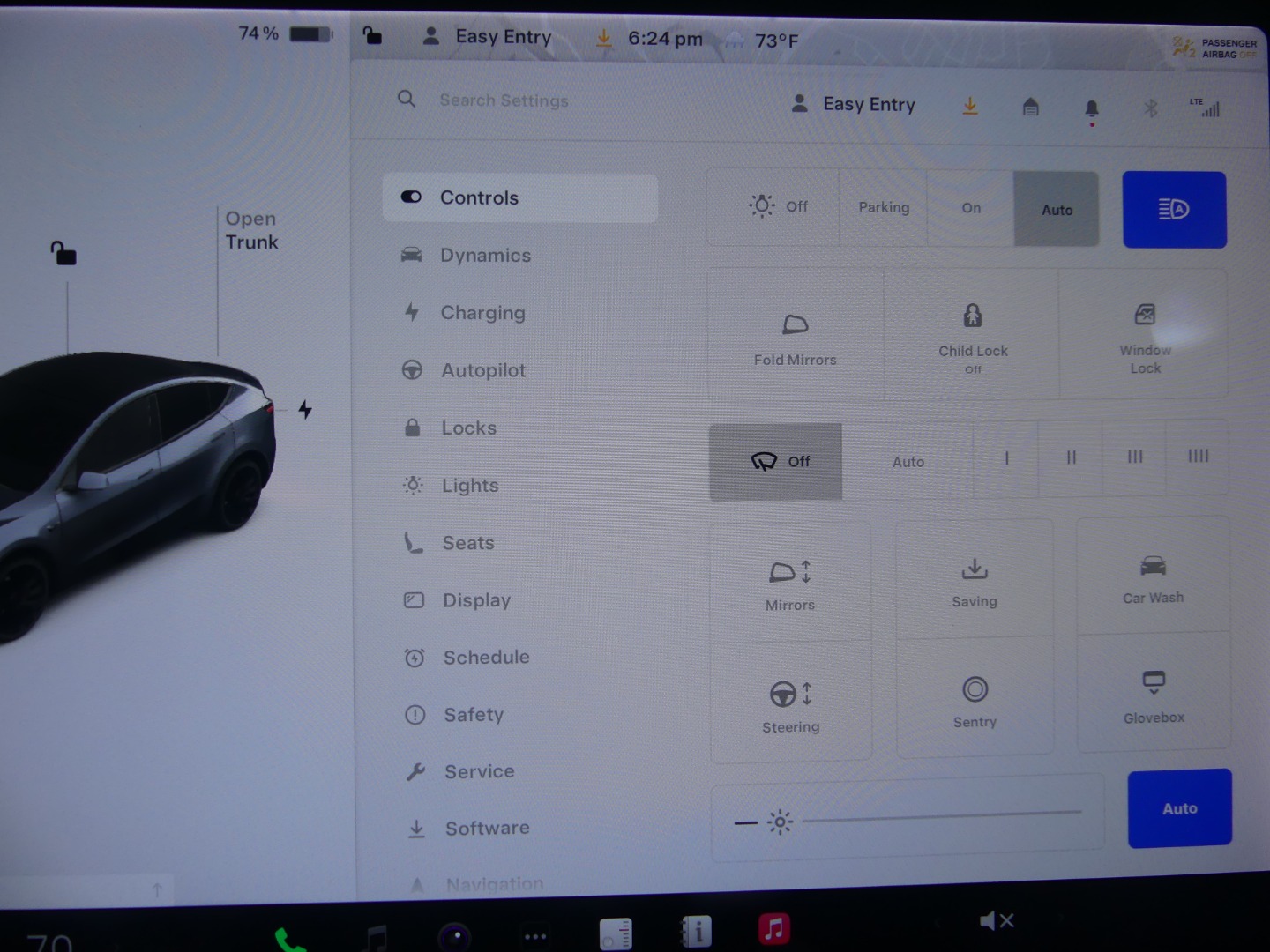1270x952 pixels.
Task: Enable Sentry mode
Action: (975, 699)
